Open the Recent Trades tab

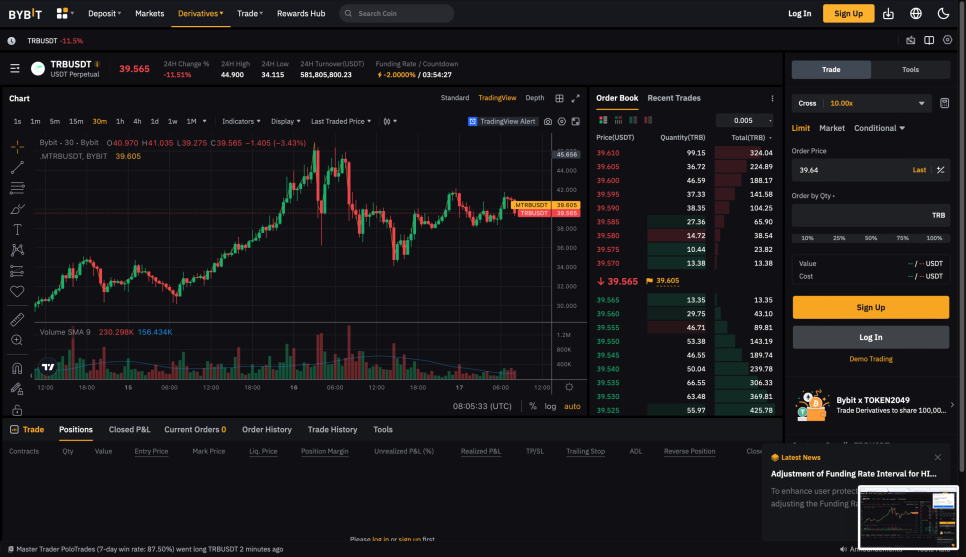(x=674, y=98)
